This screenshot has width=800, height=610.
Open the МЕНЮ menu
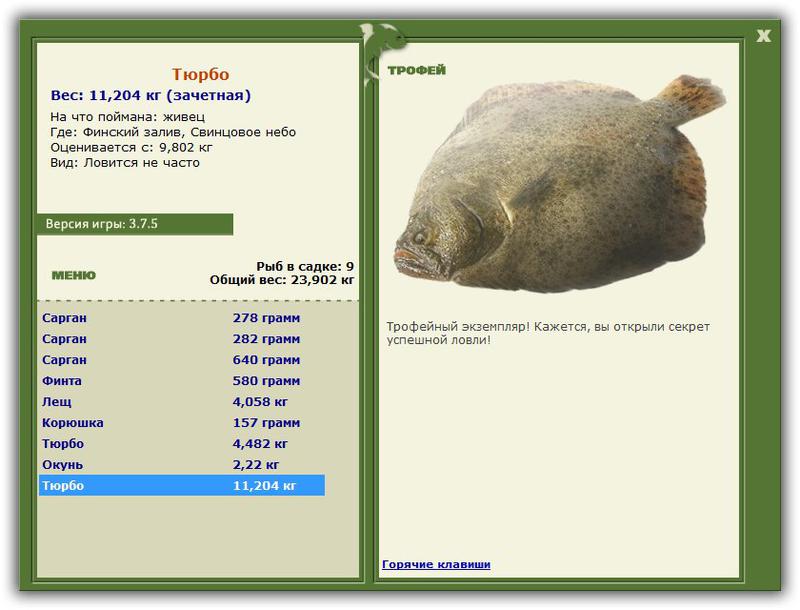point(73,275)
